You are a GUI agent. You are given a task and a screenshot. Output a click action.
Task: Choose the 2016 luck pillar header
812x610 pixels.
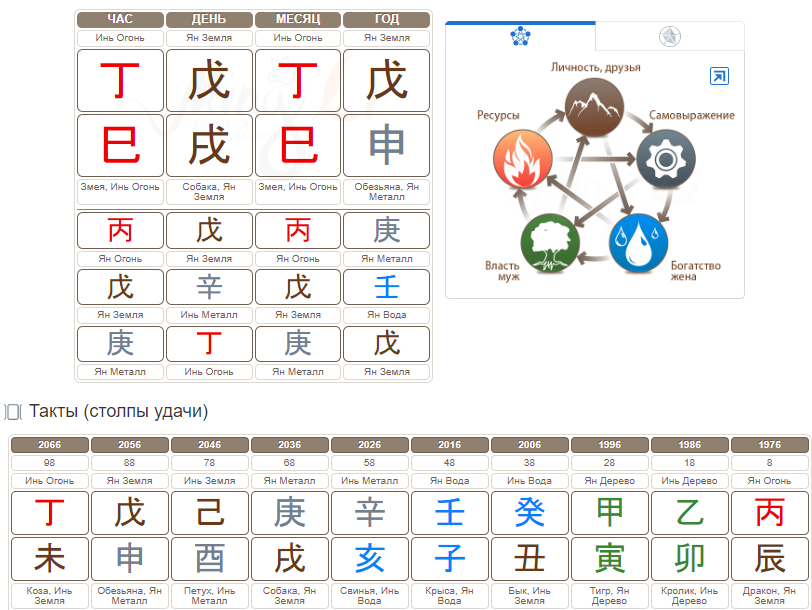click(x=449, y=445)
